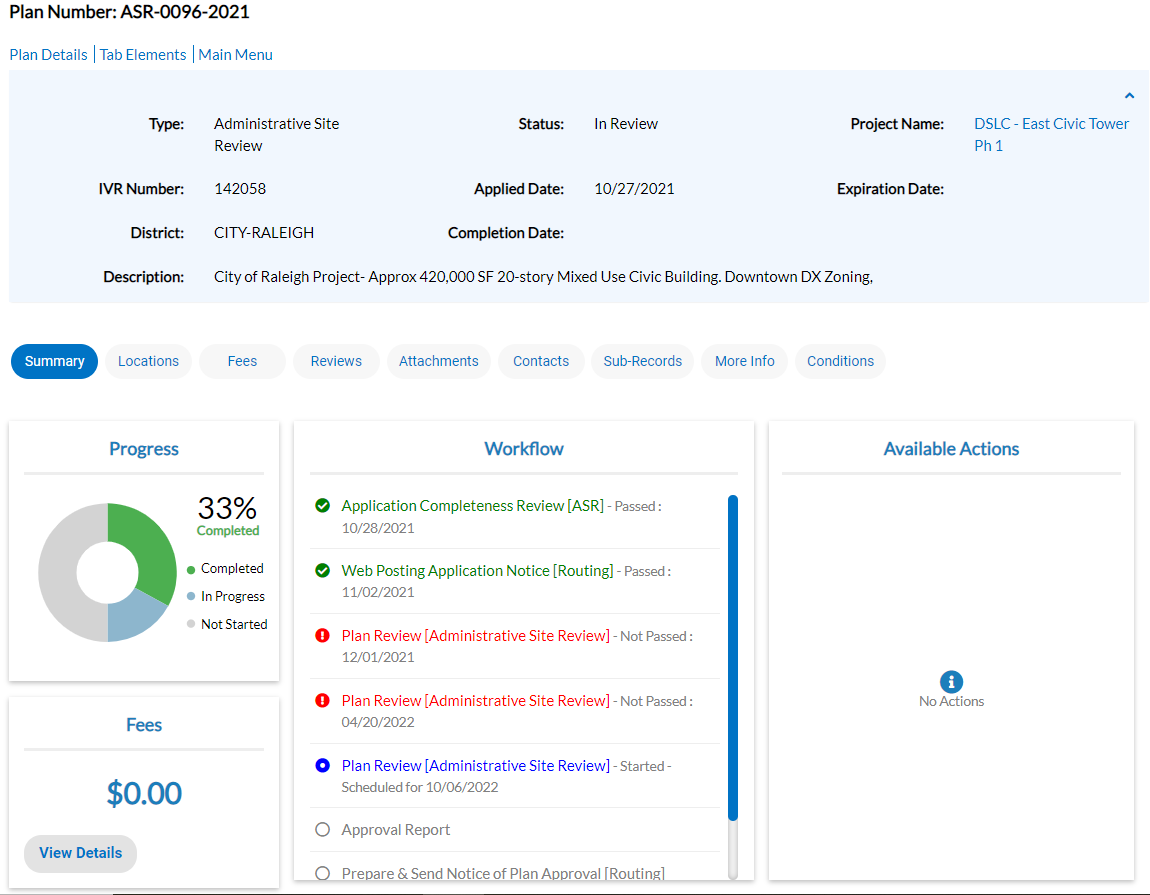
Task: Click the empty circle beside Approval Report
Action: [322, 830]
